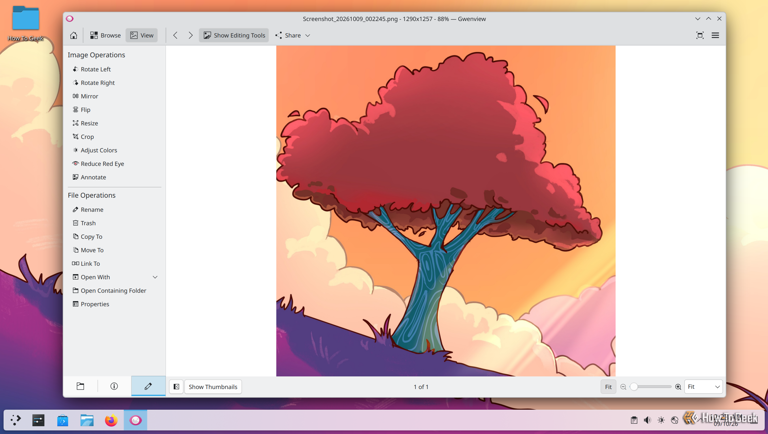Open the Share dropdown
The height and width of the screenshot is (434, 768).
pos(292,35)
